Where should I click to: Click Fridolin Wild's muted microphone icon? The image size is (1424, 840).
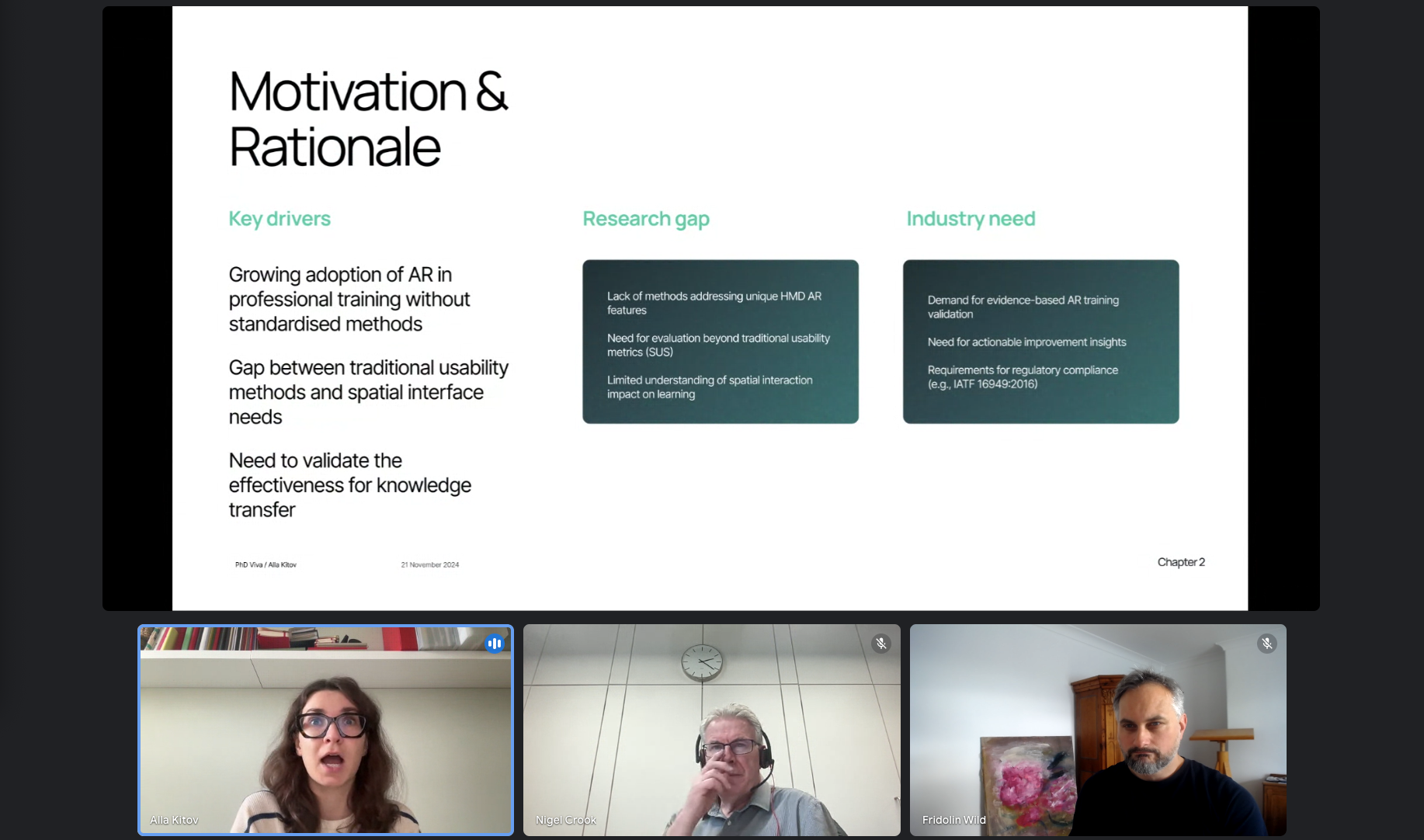(1266, 644)
